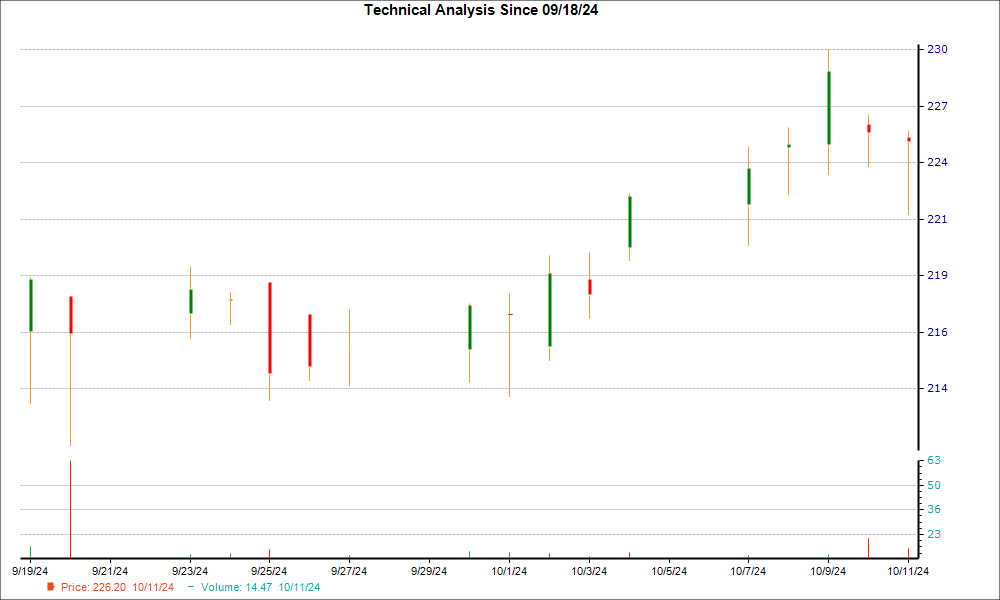Select the 230 price axis label
This screenshot has height=600, width=1000.
[x=937, y=49]
